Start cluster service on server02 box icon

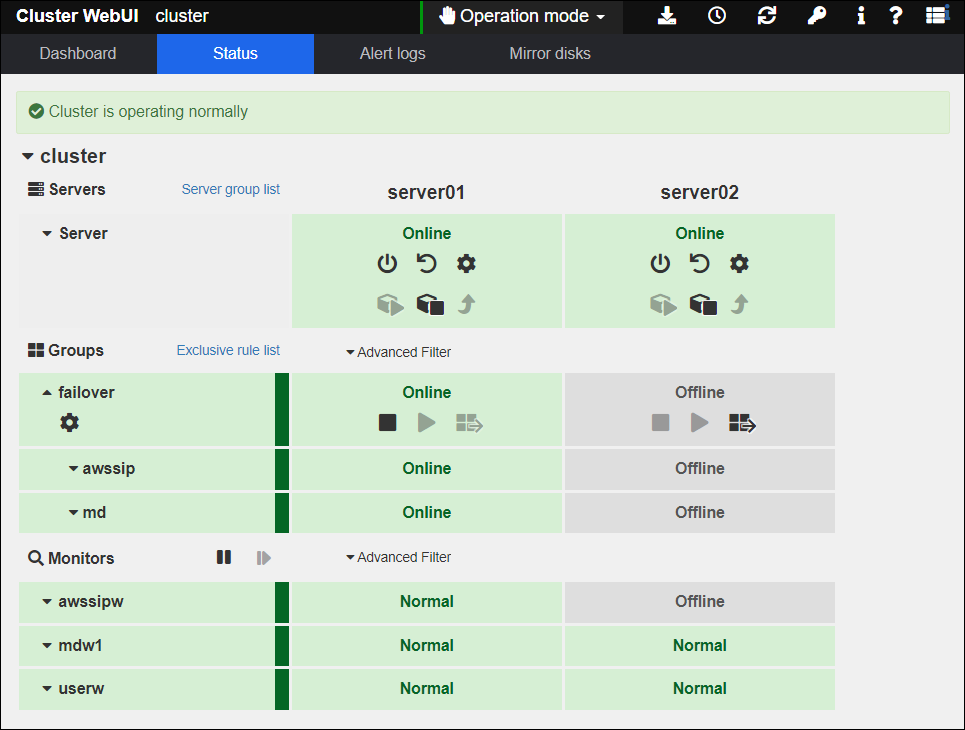(663, 304)
